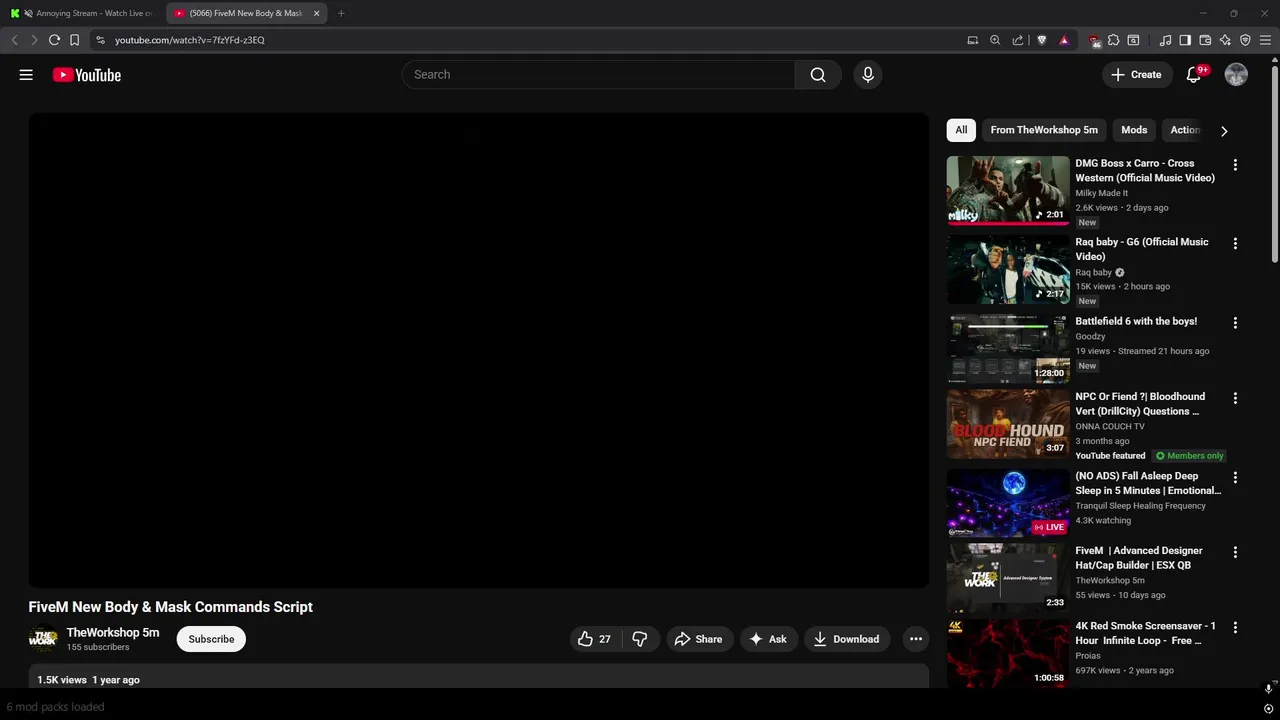Open site settings icon in address bar
1280x720 pixels.
[x=100, y=40]
